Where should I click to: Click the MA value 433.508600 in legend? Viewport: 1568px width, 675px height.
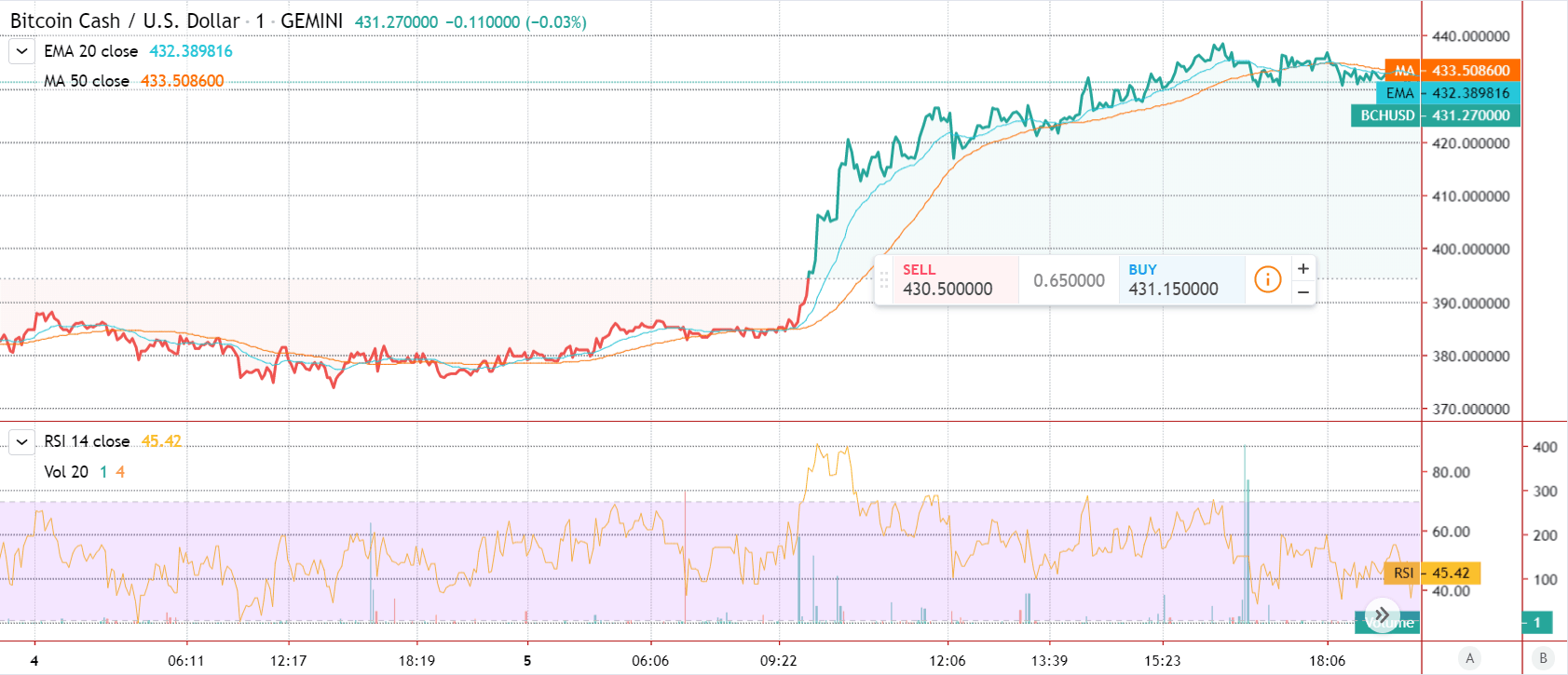tap(183, 81)
